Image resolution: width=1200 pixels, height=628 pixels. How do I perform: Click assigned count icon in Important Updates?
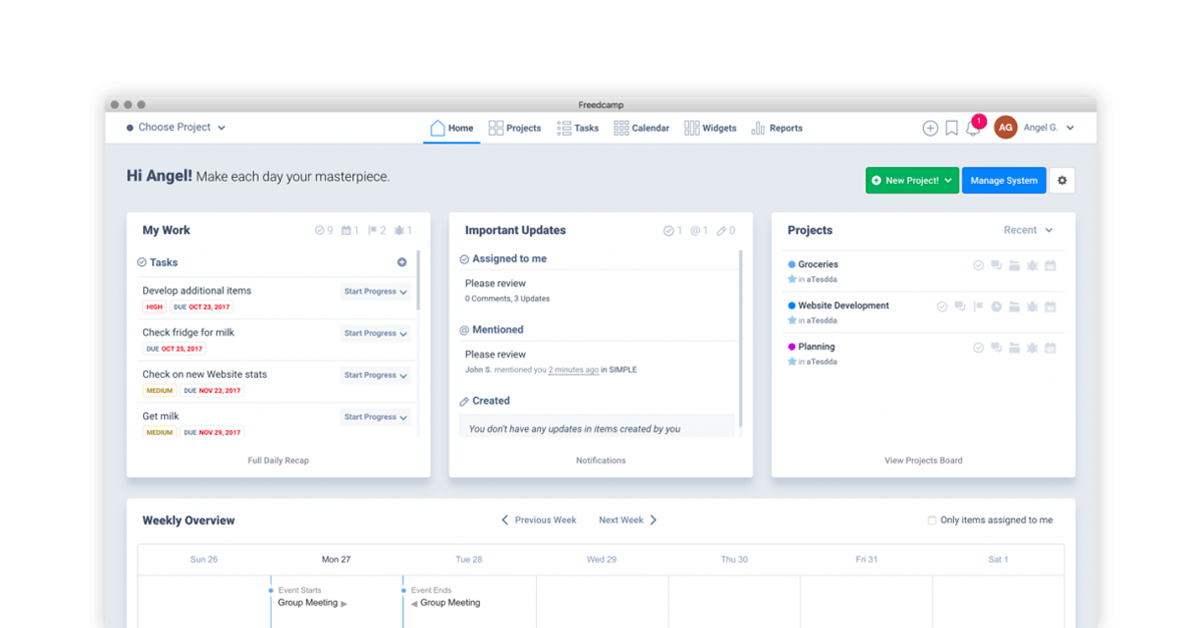tap(673, 230)
